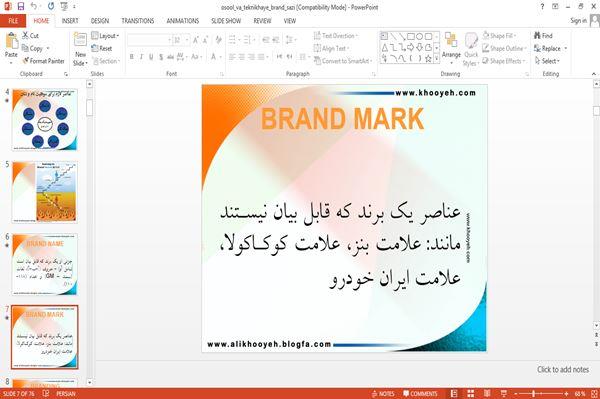This screenshot has width=600, height=399.
Task: Increase the font size
Action: click(196, 40)
